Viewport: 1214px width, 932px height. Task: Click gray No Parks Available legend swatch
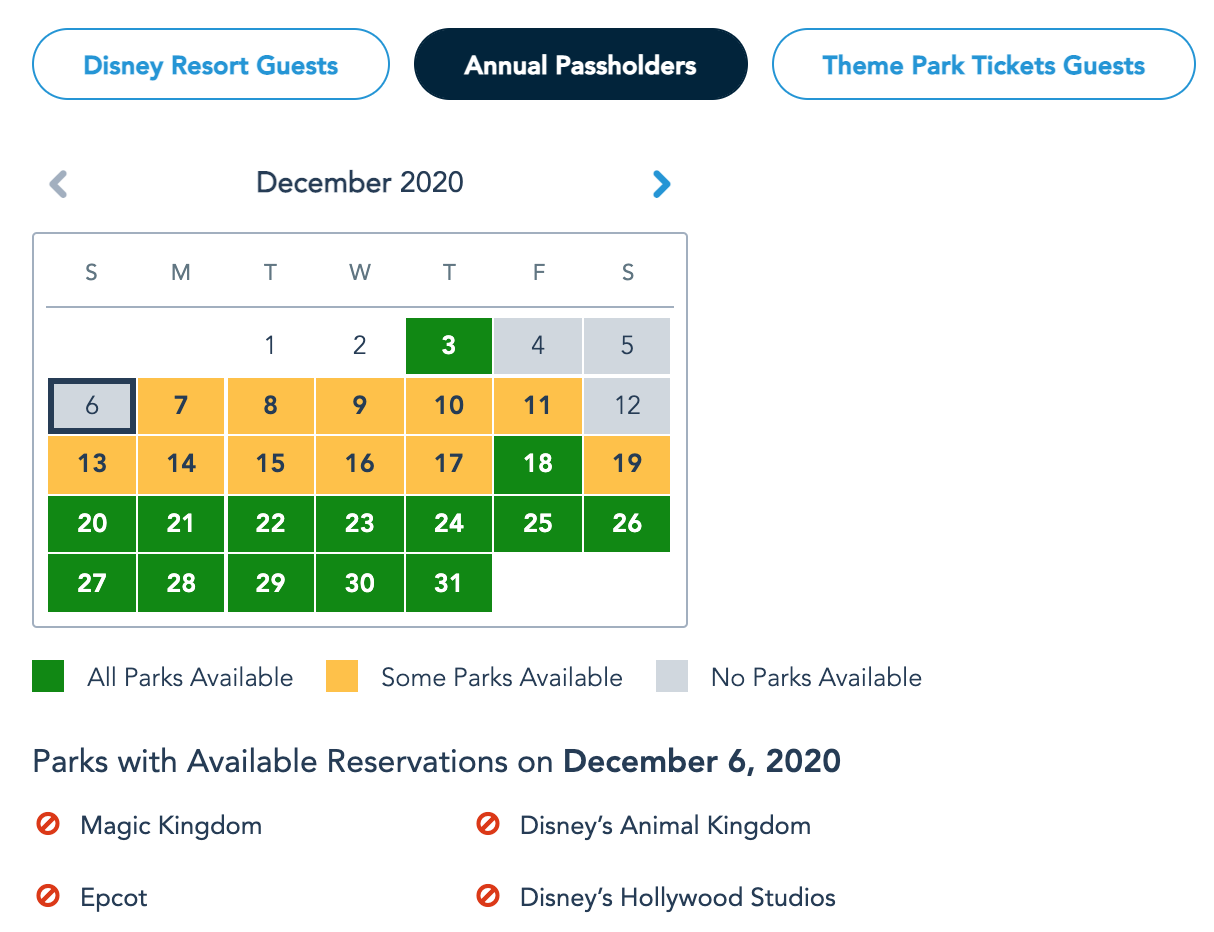[672, 677]
